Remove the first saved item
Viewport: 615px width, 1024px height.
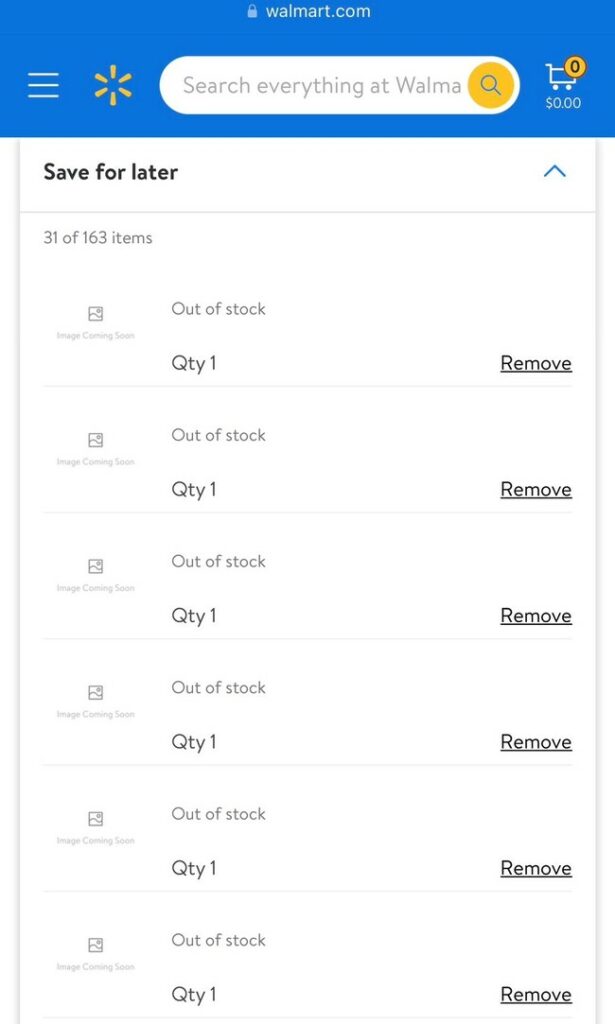[x=536, y=363]
